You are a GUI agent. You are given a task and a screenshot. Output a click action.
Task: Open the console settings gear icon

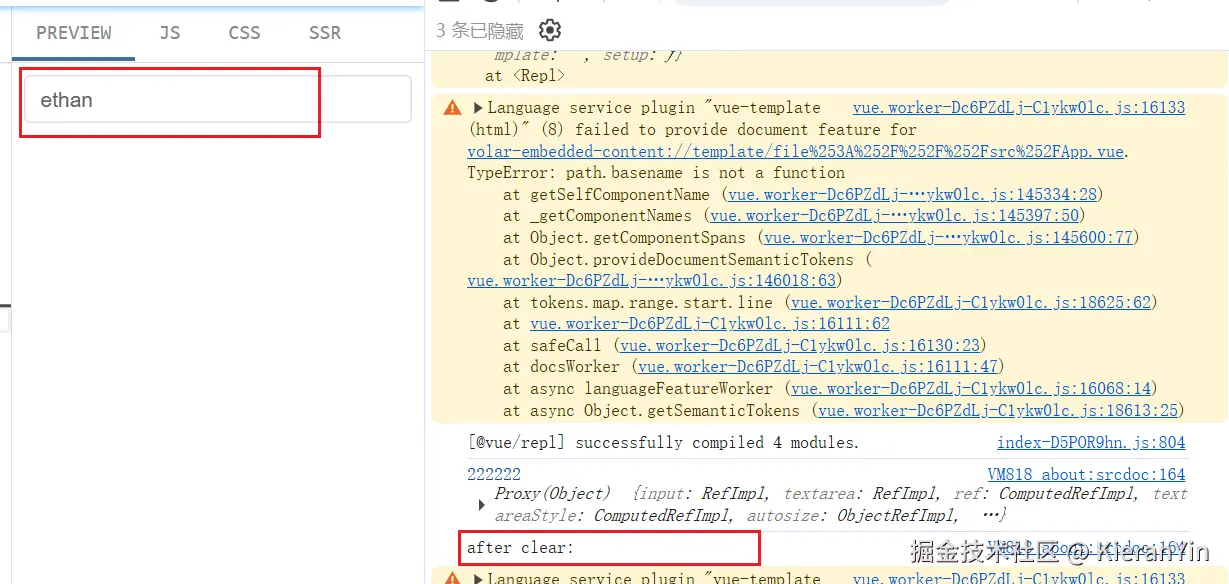tap(550, 30)
